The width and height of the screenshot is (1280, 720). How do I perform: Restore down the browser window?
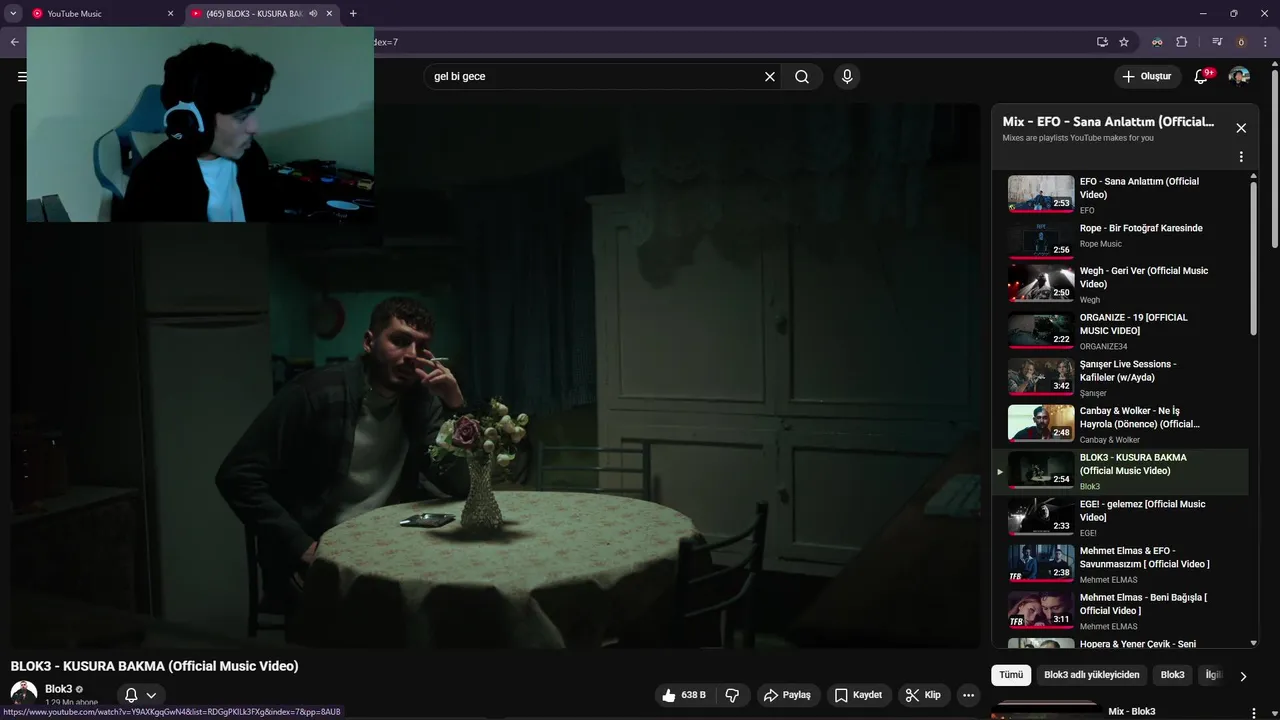tap(1233, 14)
